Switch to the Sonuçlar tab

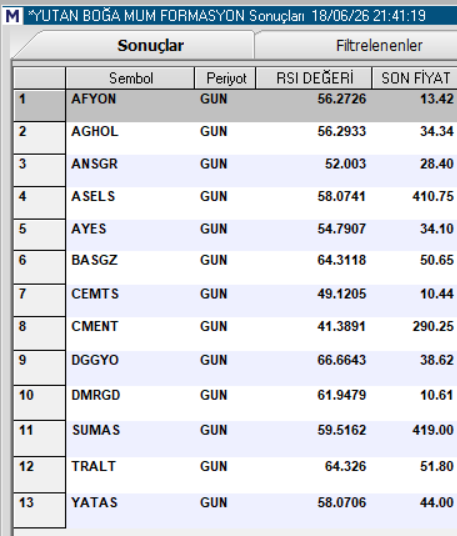click(150, 45)
